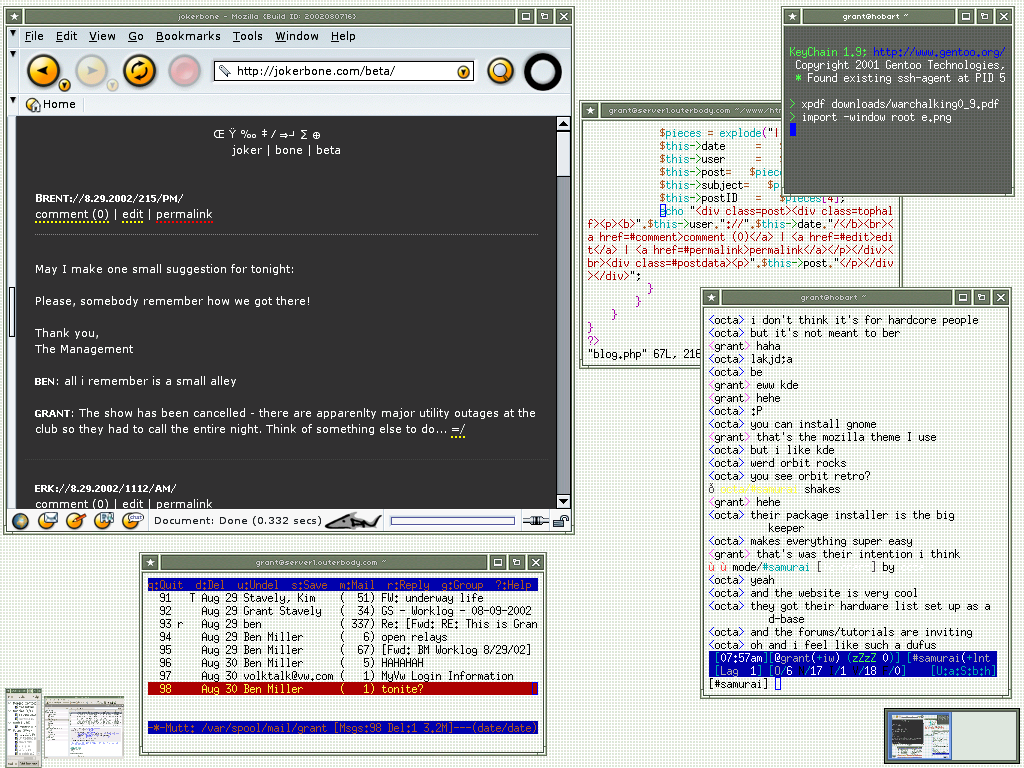Click the black ring throbber icon
Viewport: 1024px width, 768px height.
pyautogui.click(x=543, y=71)
